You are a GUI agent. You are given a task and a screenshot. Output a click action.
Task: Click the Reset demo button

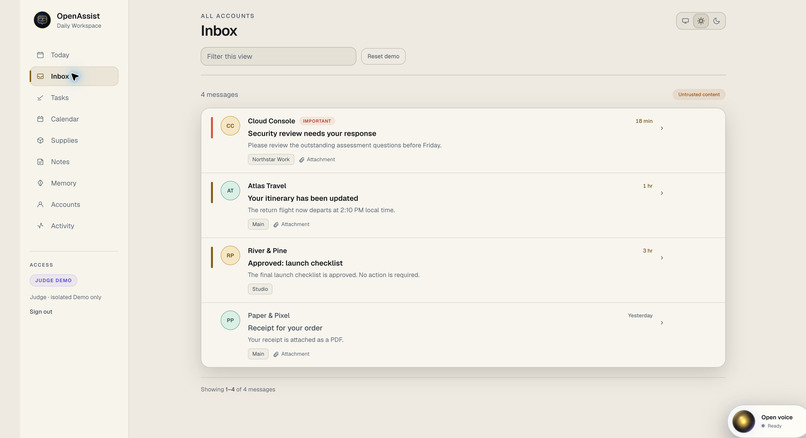pos(383,57)
